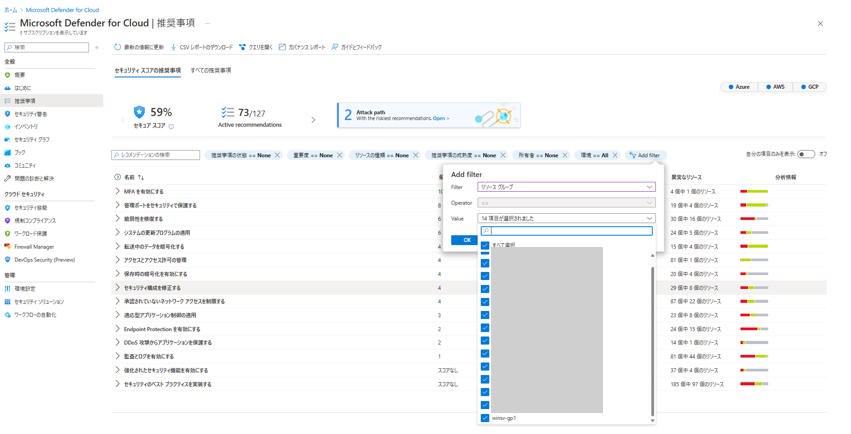The image size is (851, 434).
Task: Select 推奨事項 in the sidebar menu
Action: [x=25, y=101]
